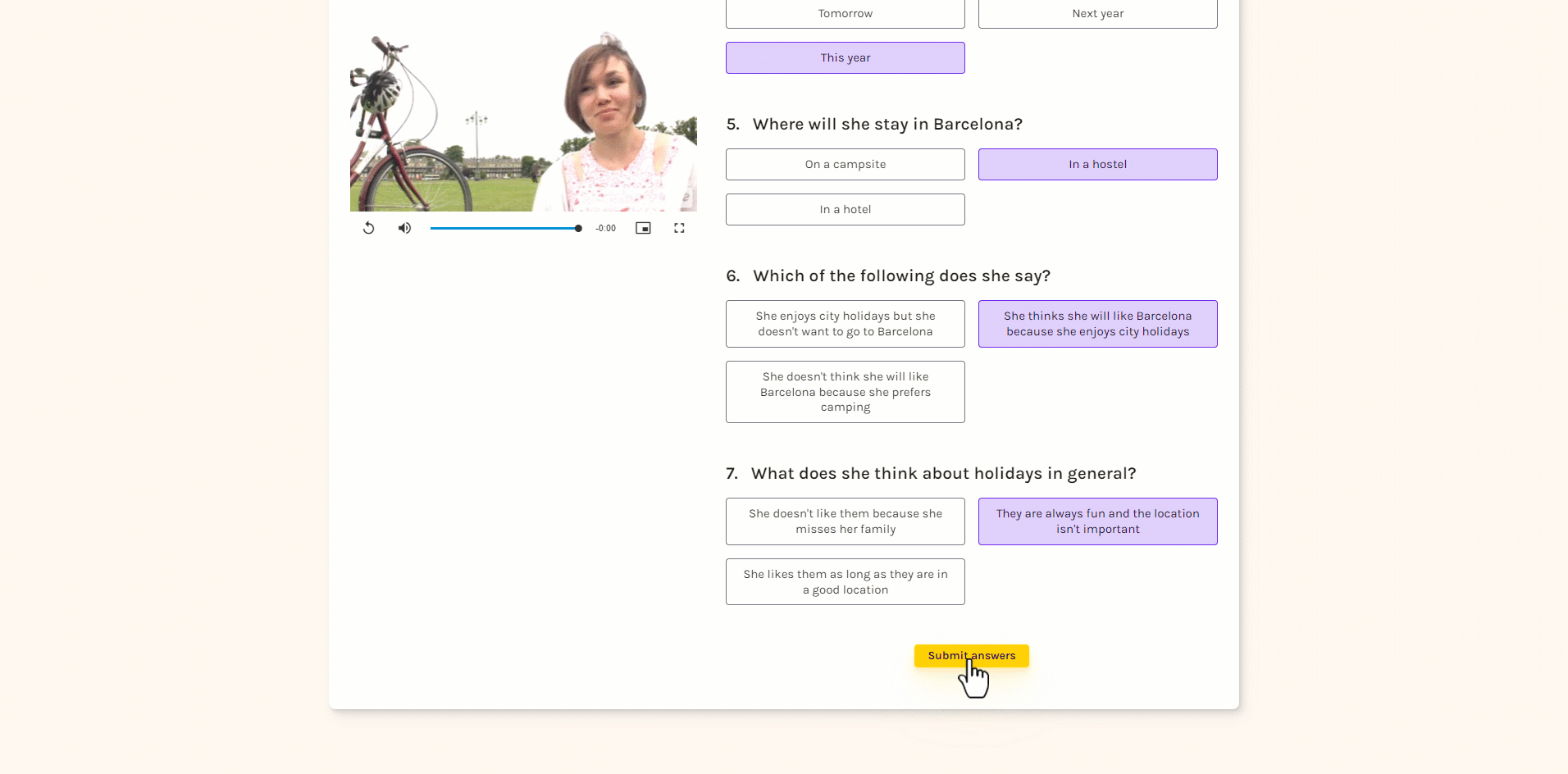
Task: Choose the 'This year' answer
Action: point(846,57)
